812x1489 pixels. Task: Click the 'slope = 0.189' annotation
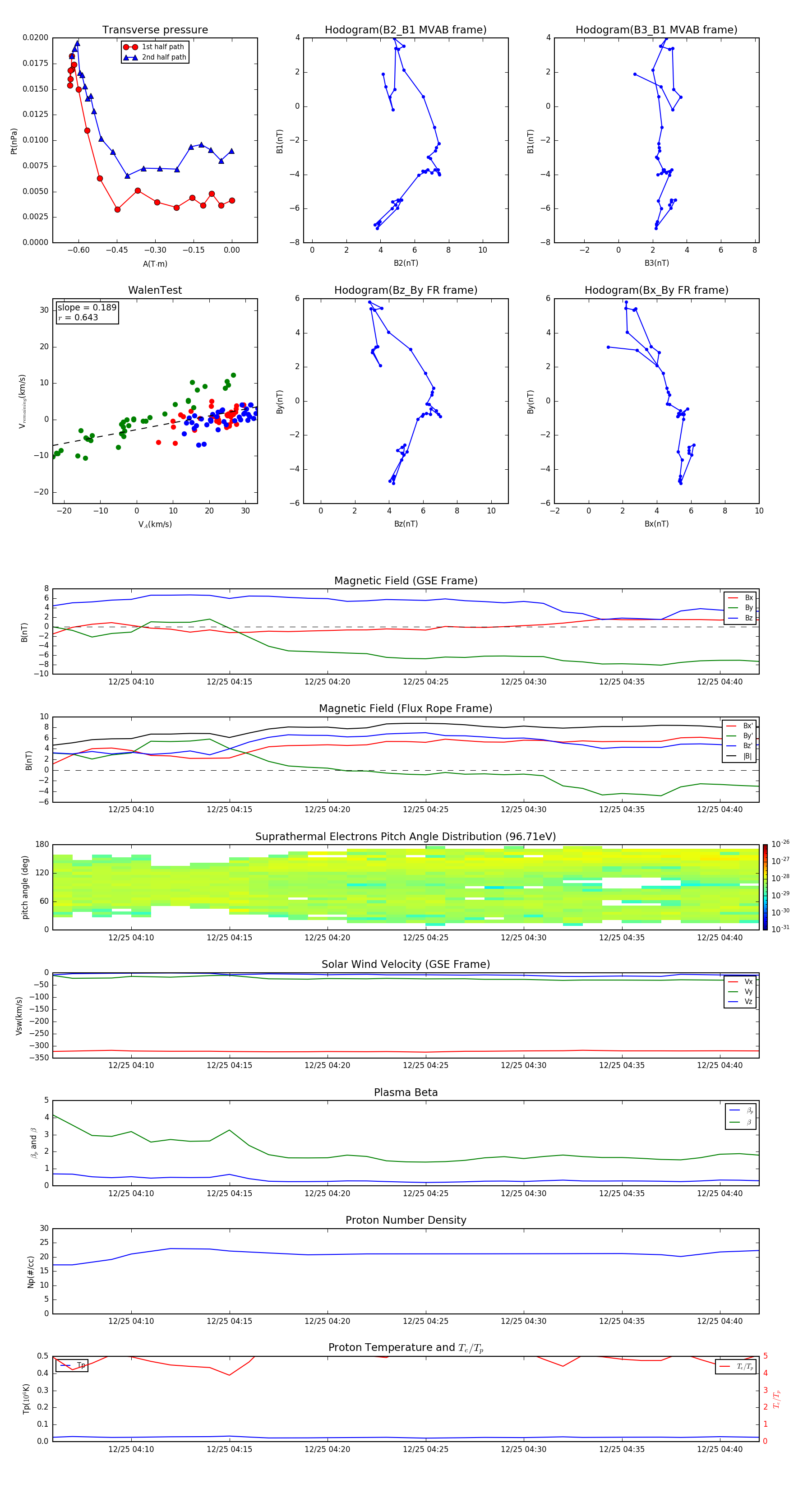click(87, 308)
